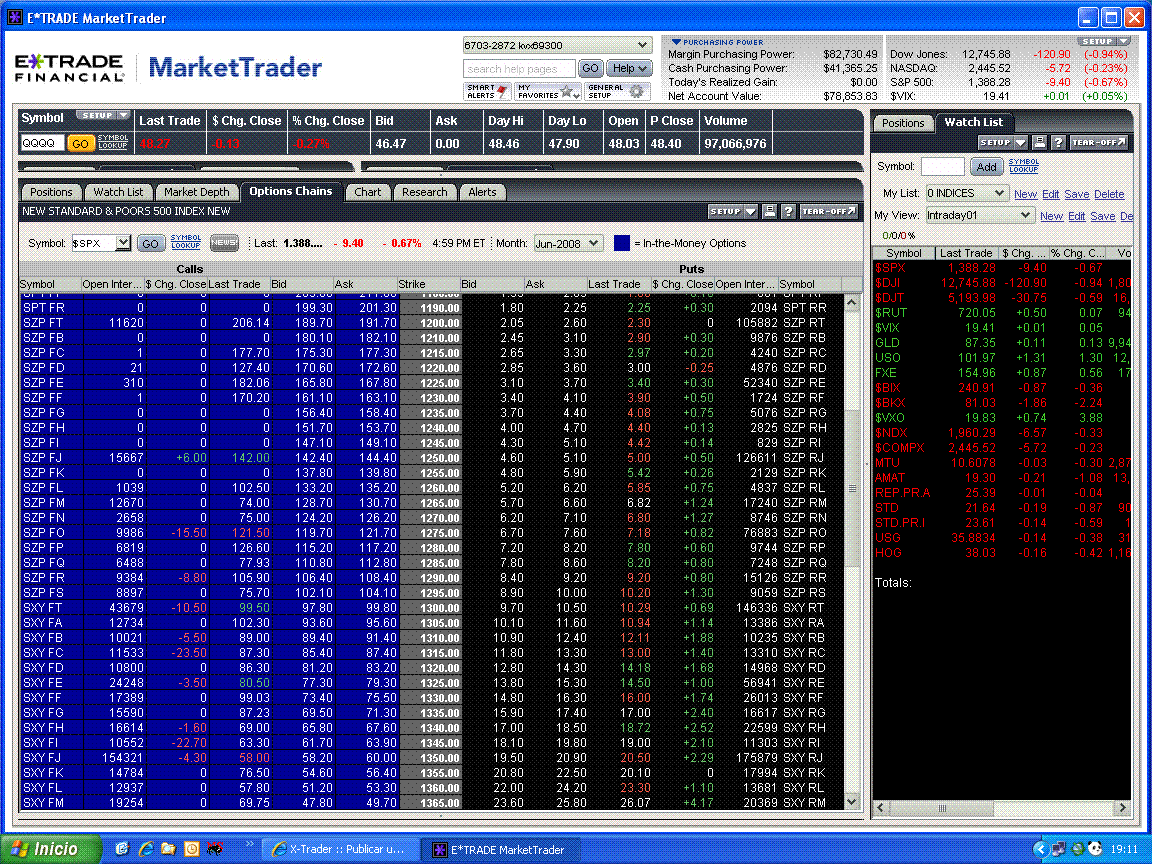
Task: Click New link for My List
Action: coord(1025,194)
